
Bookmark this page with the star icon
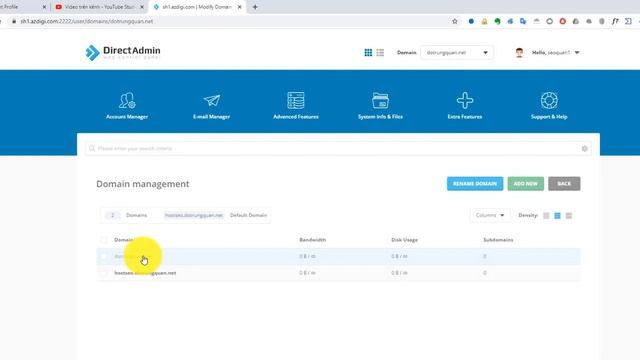pos(455,21)
